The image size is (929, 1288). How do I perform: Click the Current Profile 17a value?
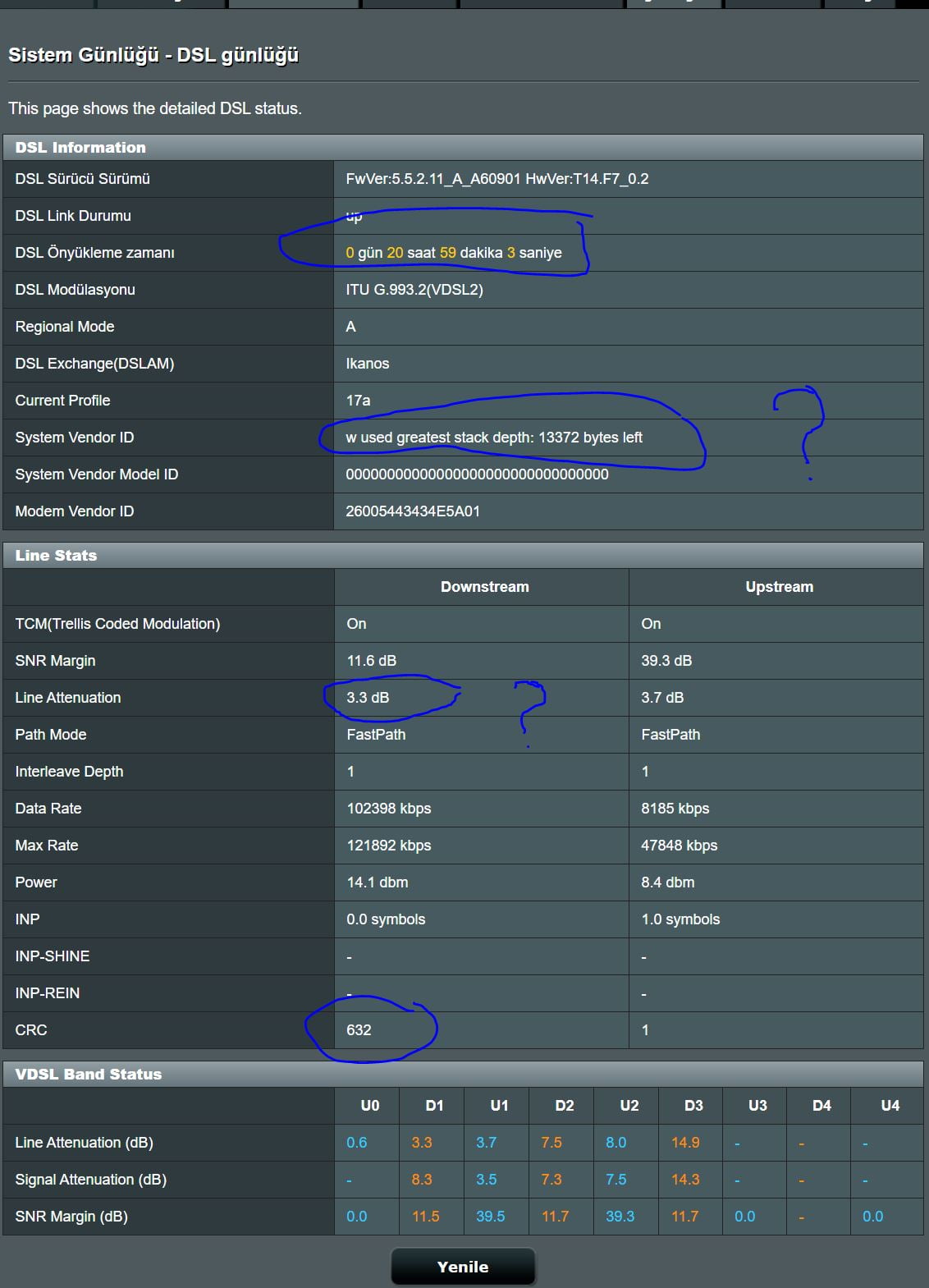pyautogui.click(x=358, y=401)
